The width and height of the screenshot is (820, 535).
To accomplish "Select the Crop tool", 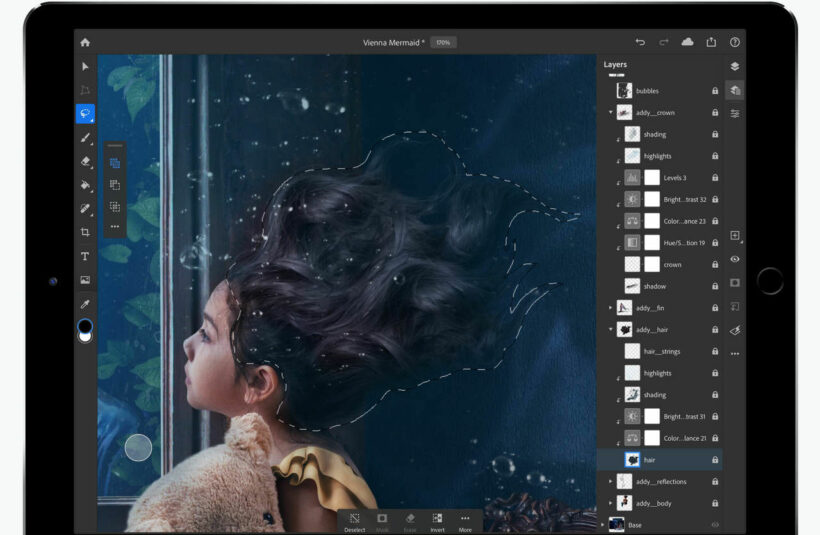I will tap(85, 232).
